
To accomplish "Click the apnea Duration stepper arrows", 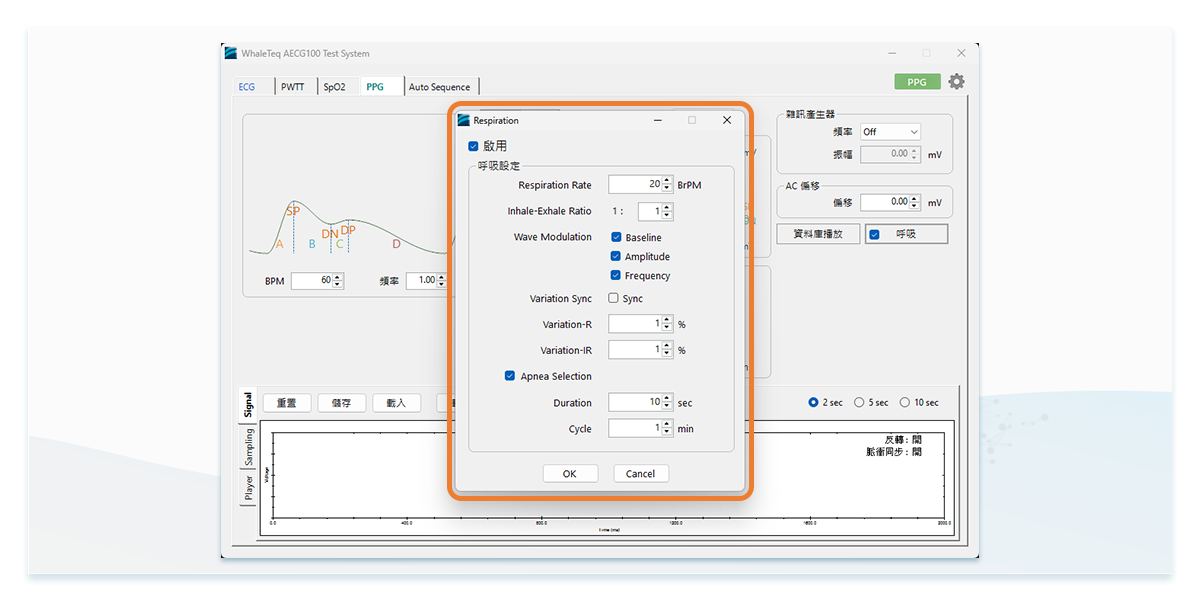I will pyautogui.click(x=667, y=402).
